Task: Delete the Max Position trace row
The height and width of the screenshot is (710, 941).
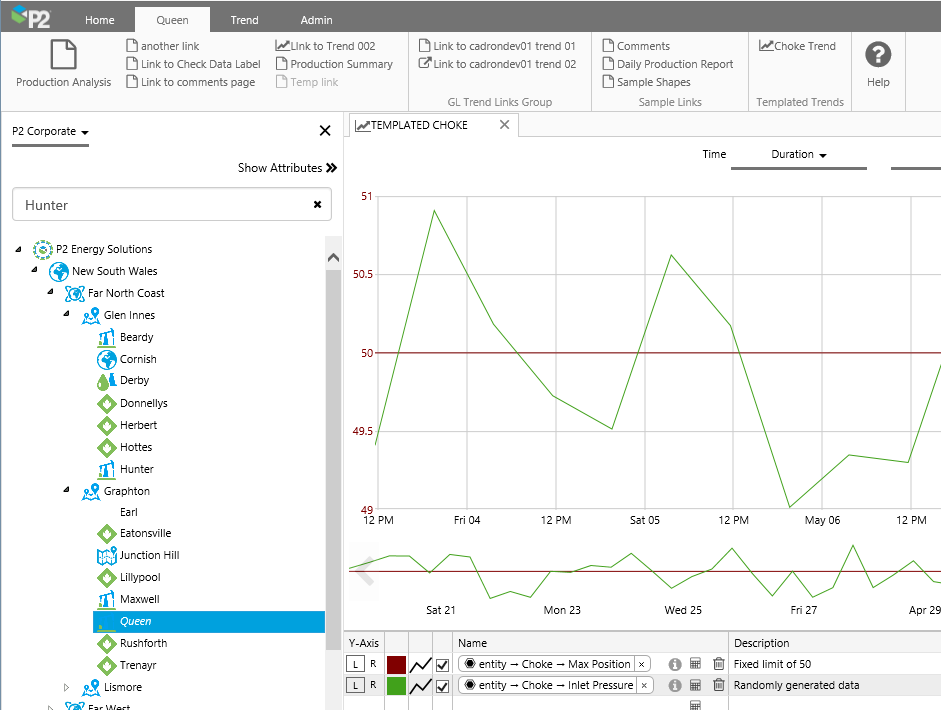Action: click(718, 664)
